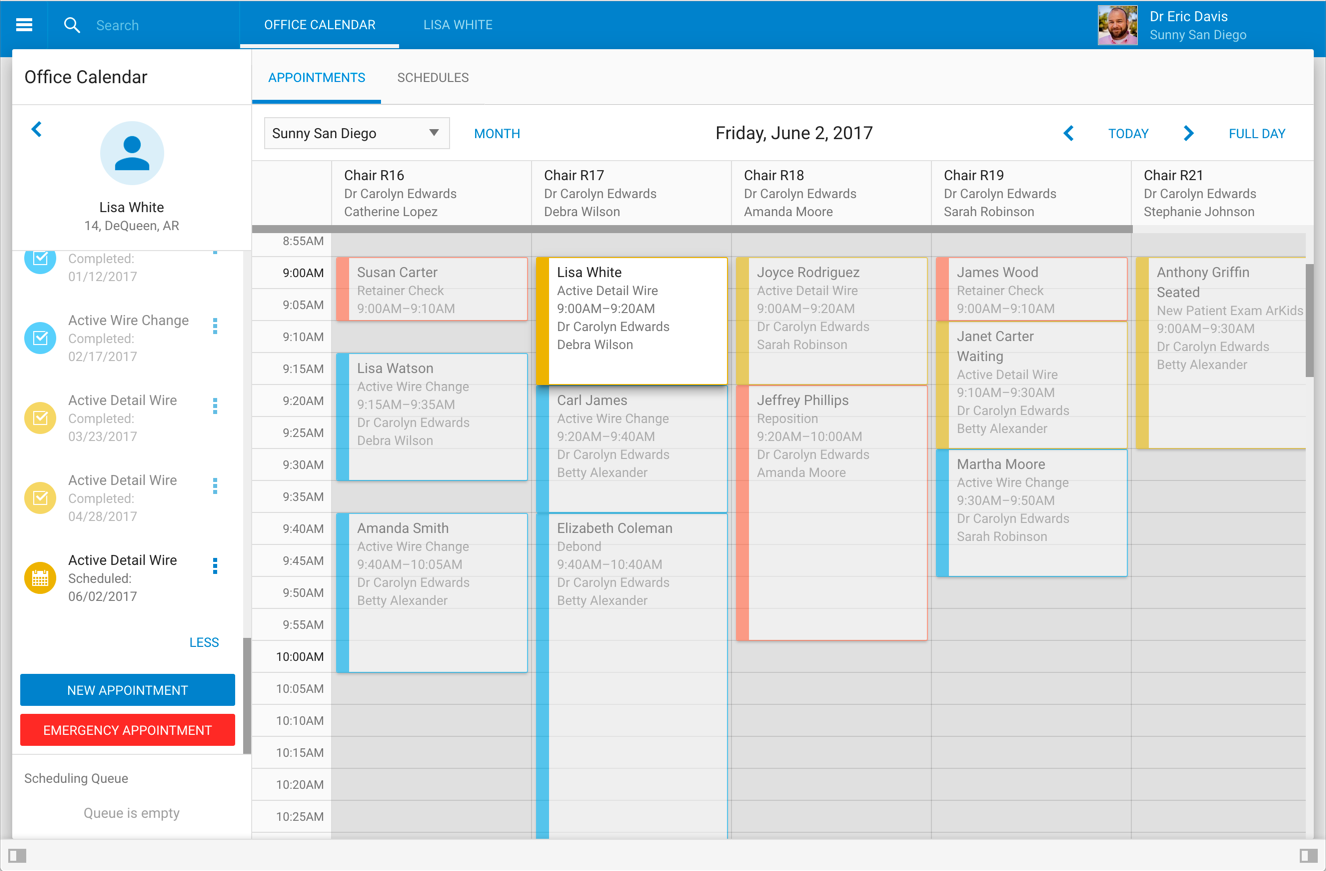Open options for scheduled 06/02/2017 appointment

pyautogui.click(x=215, y=566)
